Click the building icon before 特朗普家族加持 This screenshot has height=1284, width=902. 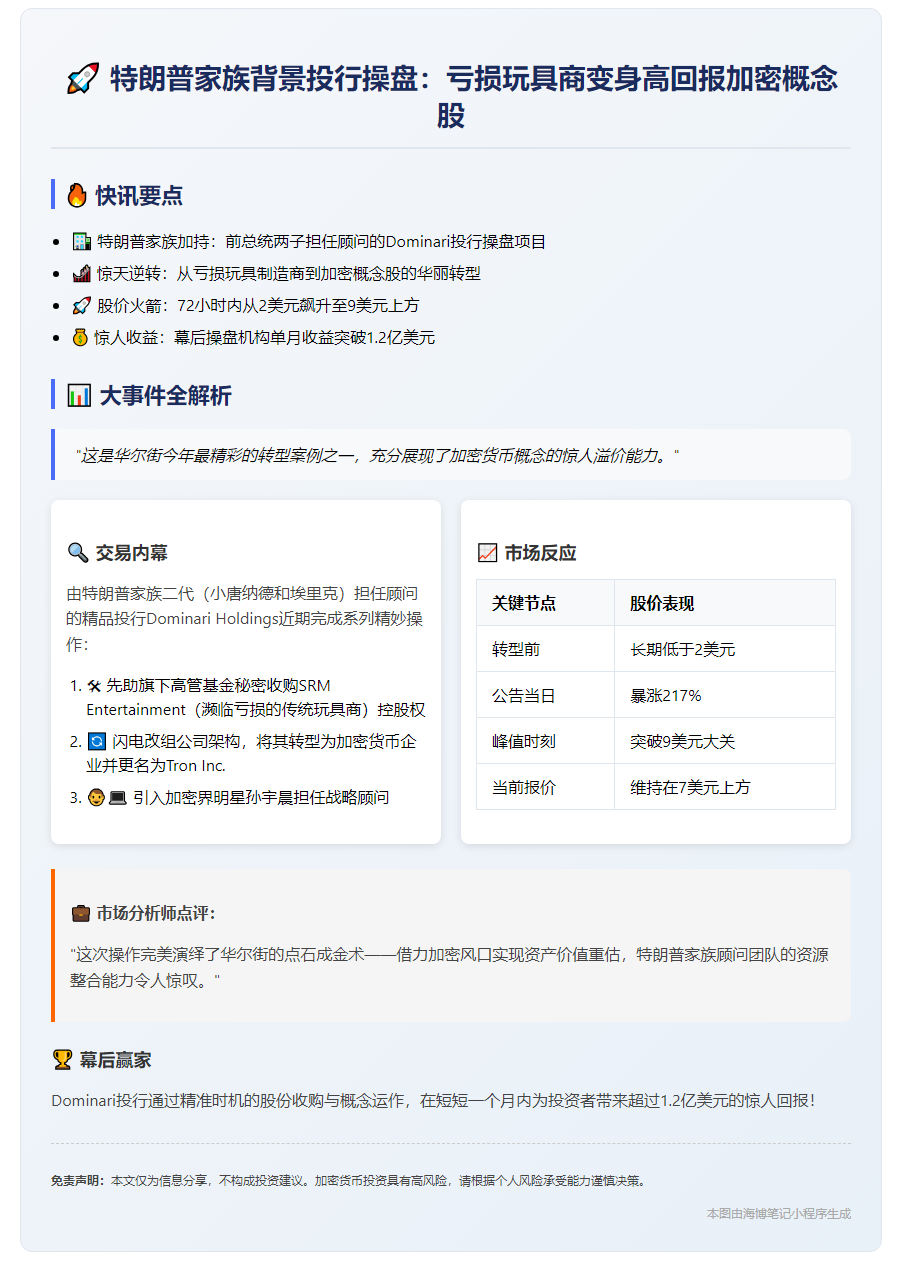(x=82, y=242)
